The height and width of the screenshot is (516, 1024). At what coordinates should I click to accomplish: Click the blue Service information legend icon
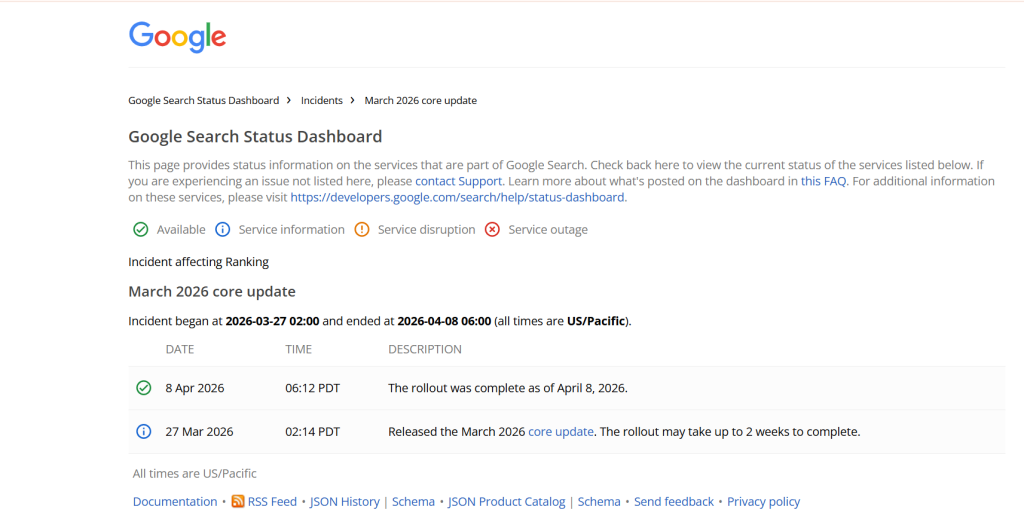(223, 230)
